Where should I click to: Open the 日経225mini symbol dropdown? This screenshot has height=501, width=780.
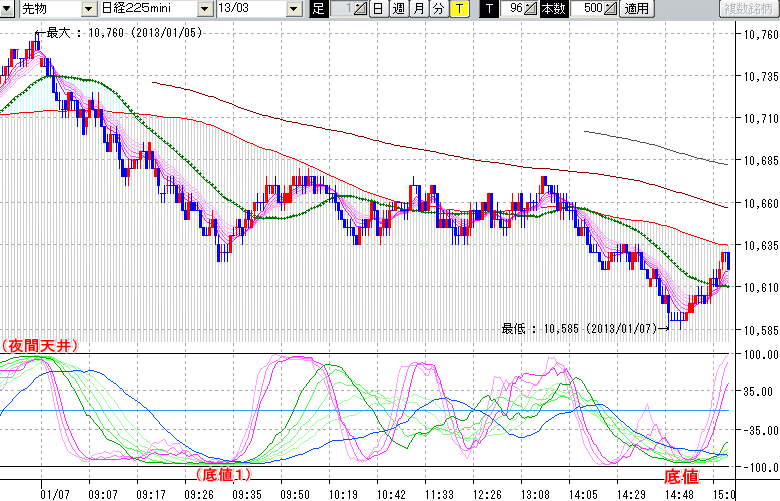205,9
